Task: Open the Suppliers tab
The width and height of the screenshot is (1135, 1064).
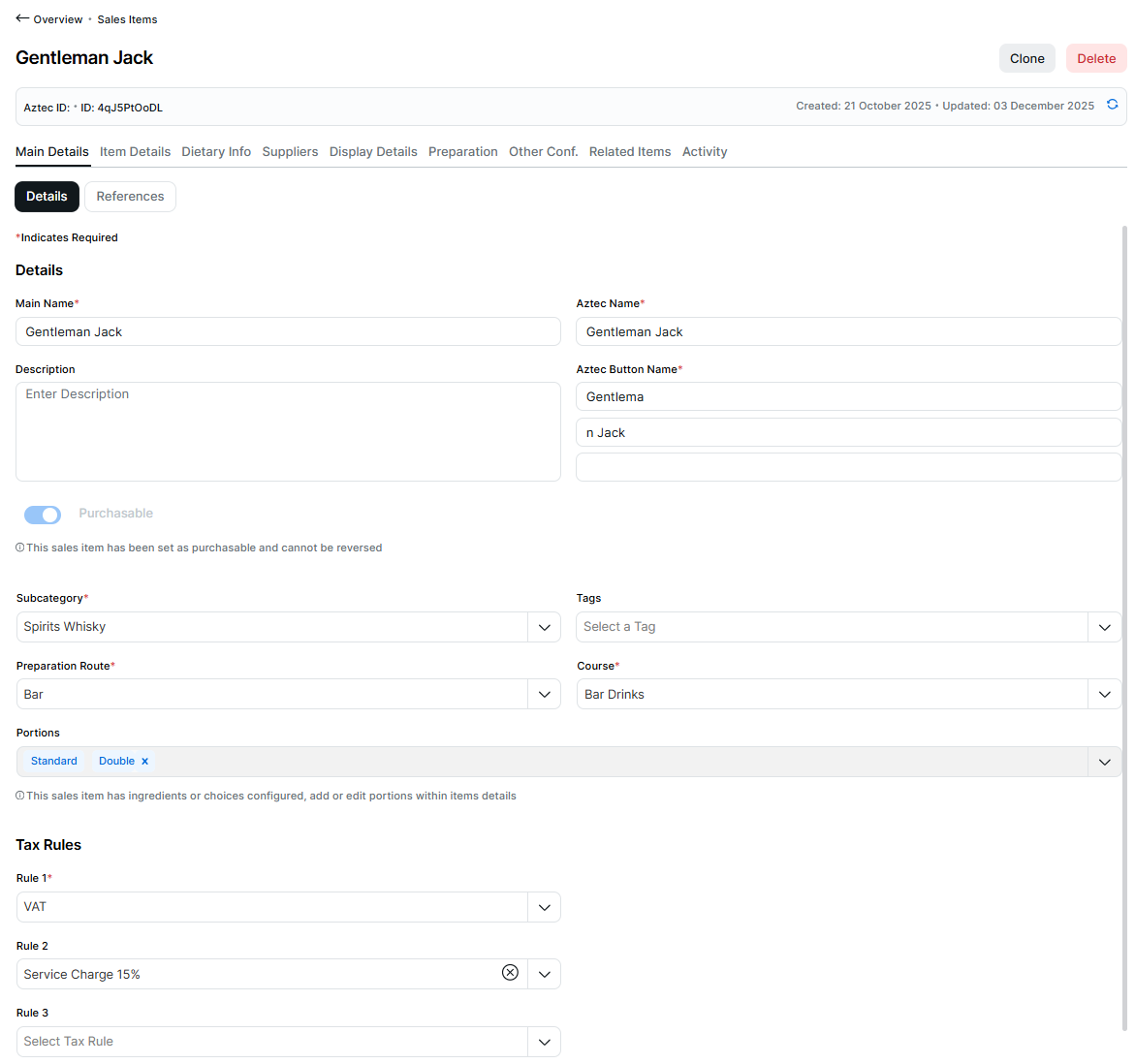Action: (x=290, y=152)
